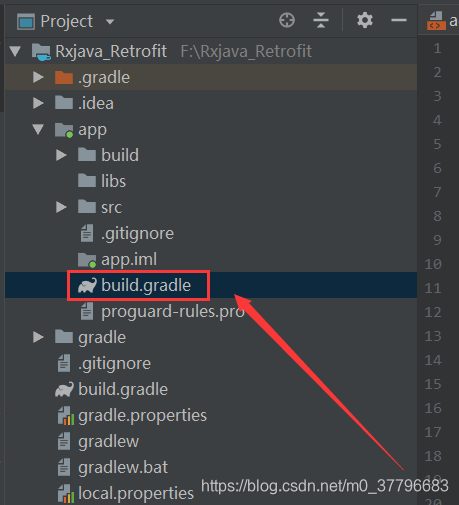This screenshot has width=459, height=505.
Task: Click the build folder icon under app
Action: [87, 155]
